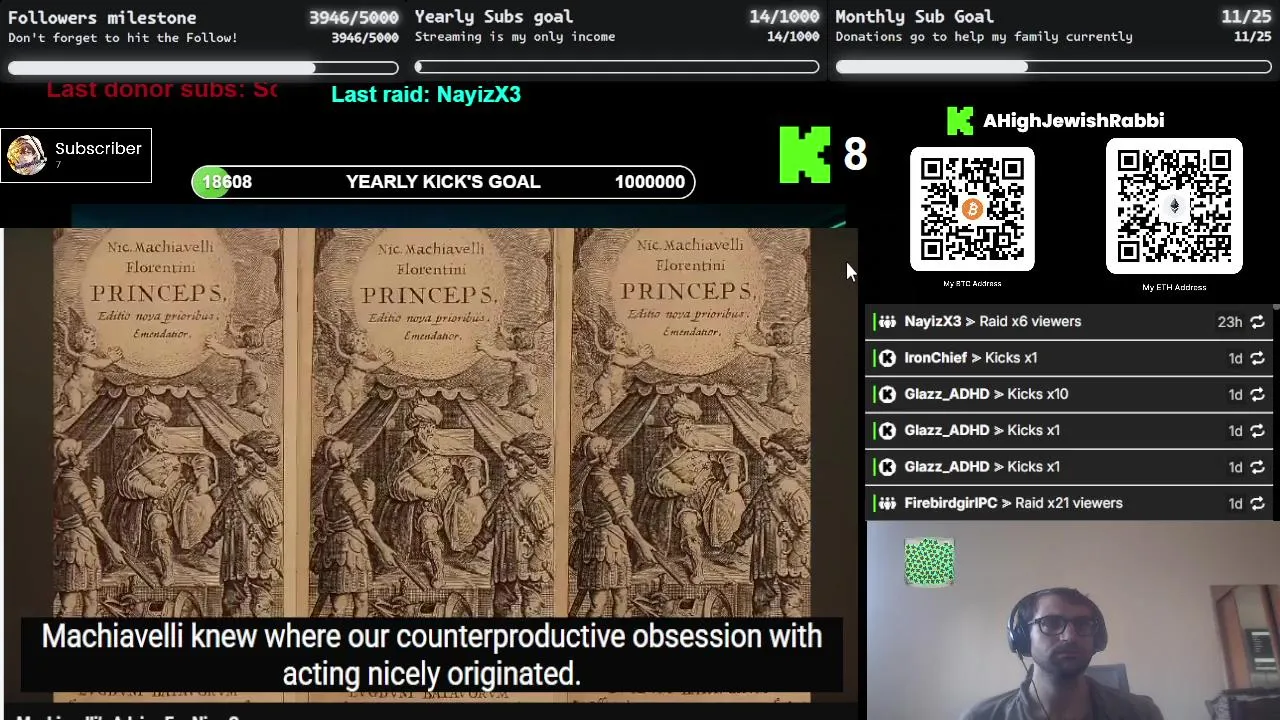
Task: Click the webcam feed of the streamer
Action: point(1073,621)
